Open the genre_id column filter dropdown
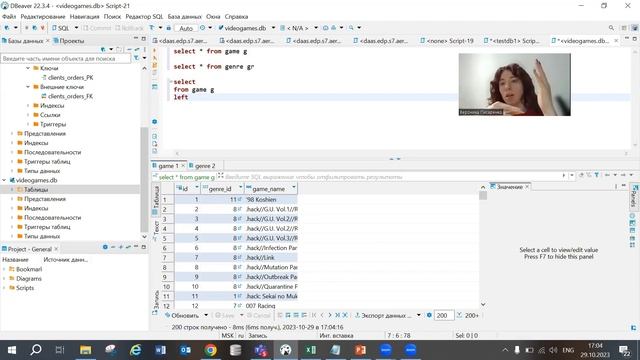Screen dimensions: 640x360 (x=240, y=188)
